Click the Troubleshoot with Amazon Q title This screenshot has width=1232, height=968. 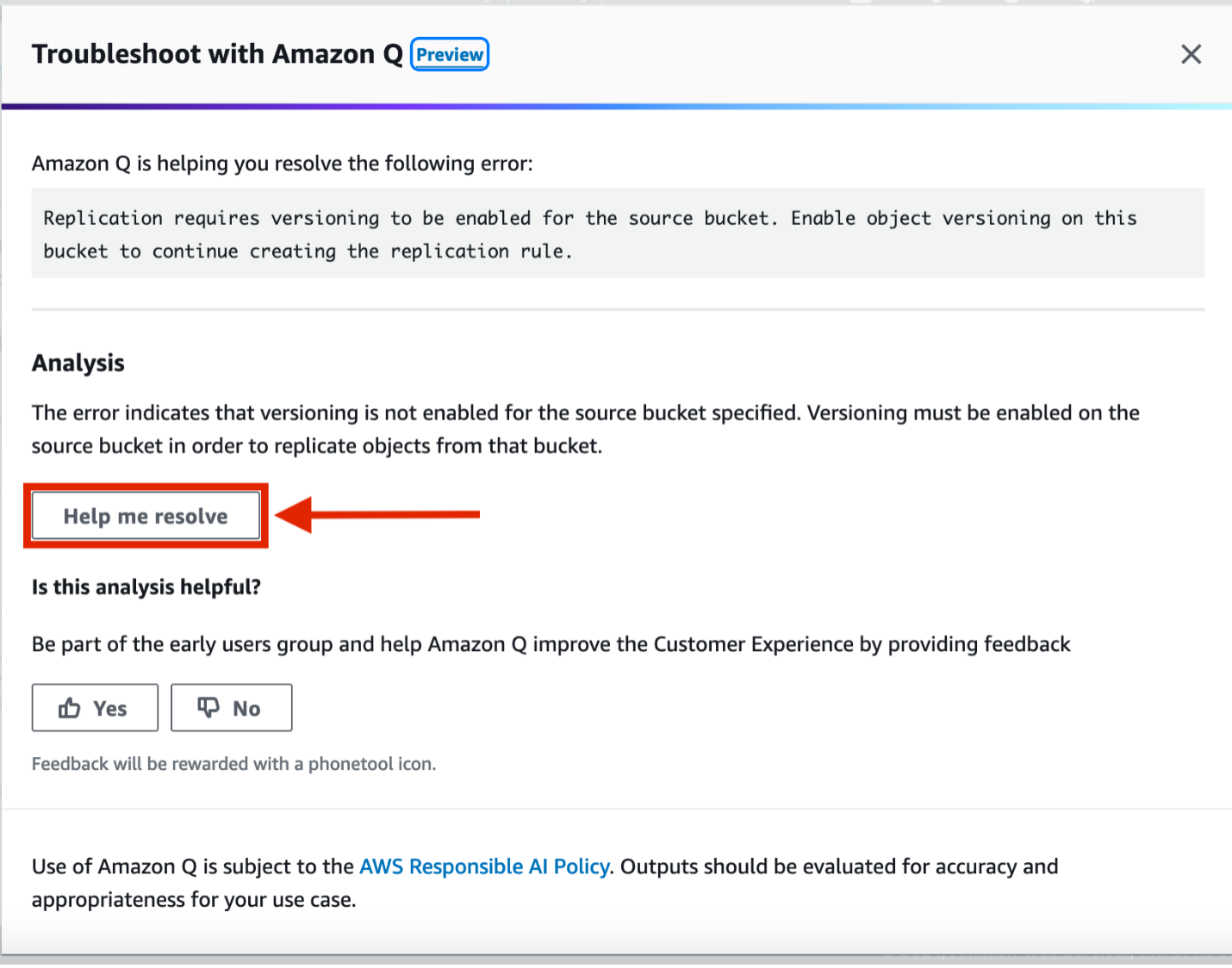click(216, 53)
